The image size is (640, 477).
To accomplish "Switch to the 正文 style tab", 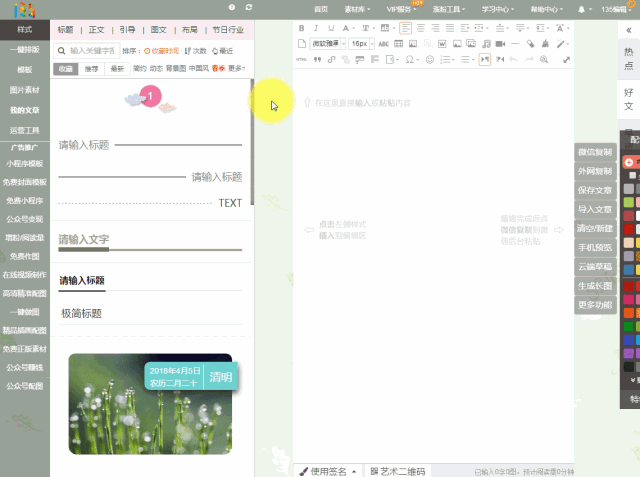I will tap(96, 30).
